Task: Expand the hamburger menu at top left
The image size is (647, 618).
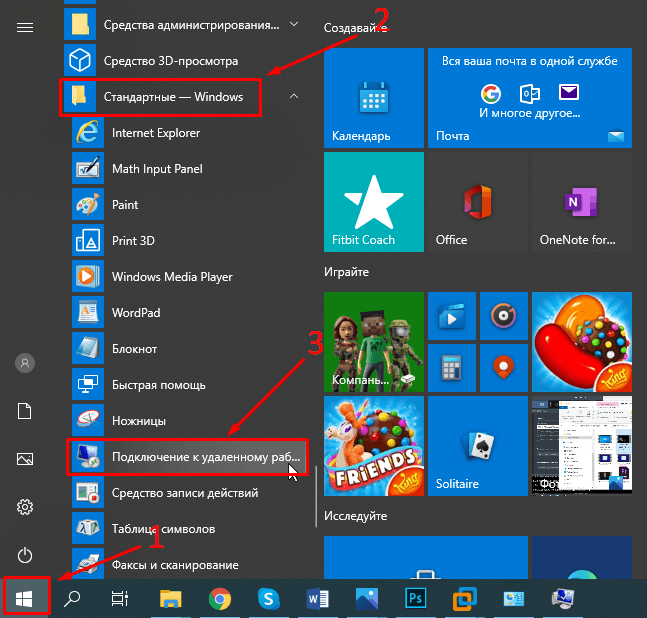Action: (26, 27)
